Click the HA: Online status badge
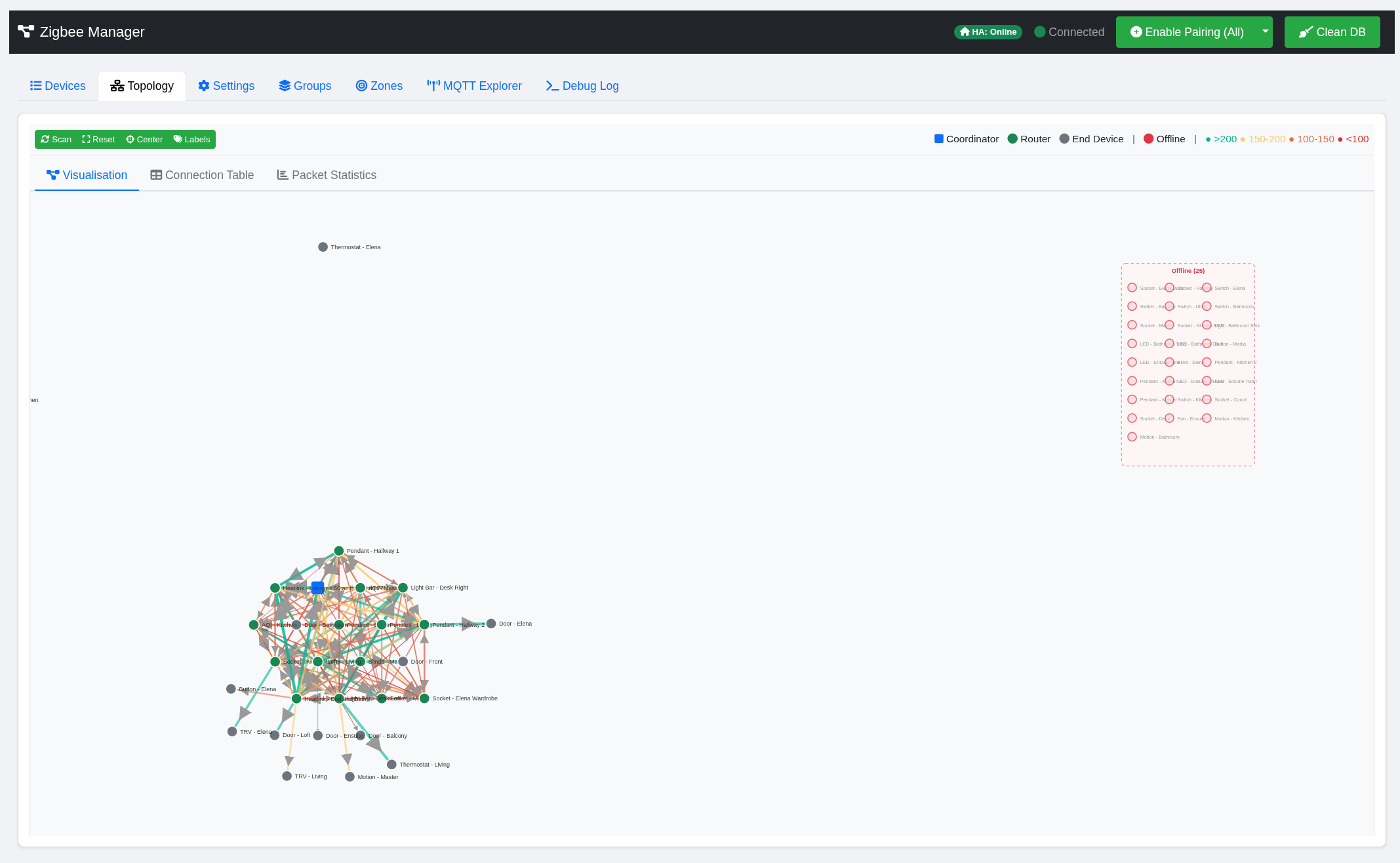1400x863 pixels. point(988,32)
